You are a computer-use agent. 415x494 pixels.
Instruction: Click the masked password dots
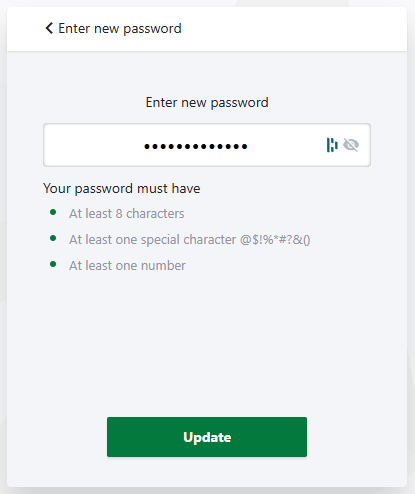pos(196,146)
